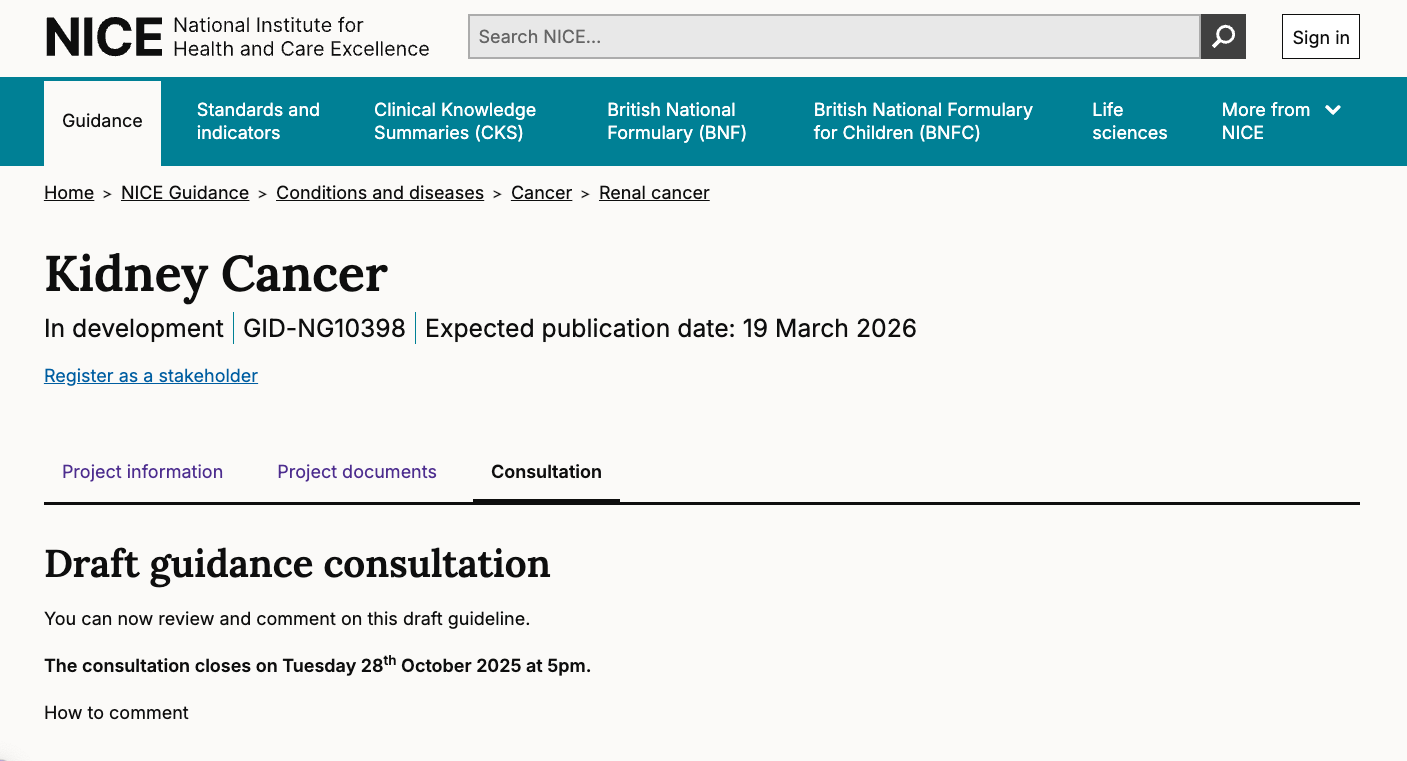Click the magnifying glass search icon
Viewport: 1407px width, 761px height.
click(x=1223, y=37)
